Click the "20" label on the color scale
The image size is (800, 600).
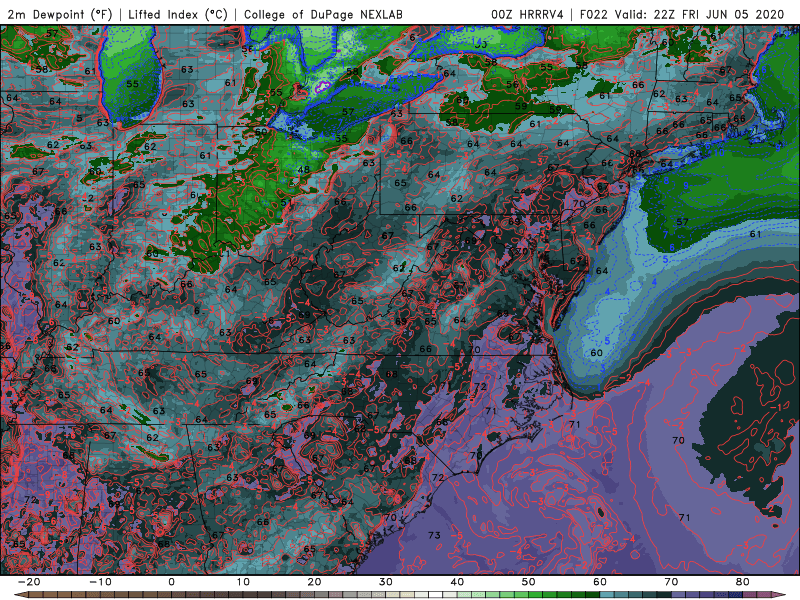point(314,582)
